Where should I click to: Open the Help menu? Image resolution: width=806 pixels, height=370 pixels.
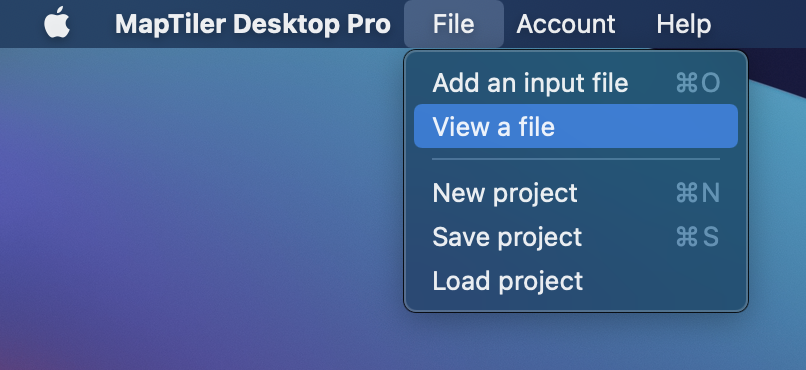[x=684, y=24]
